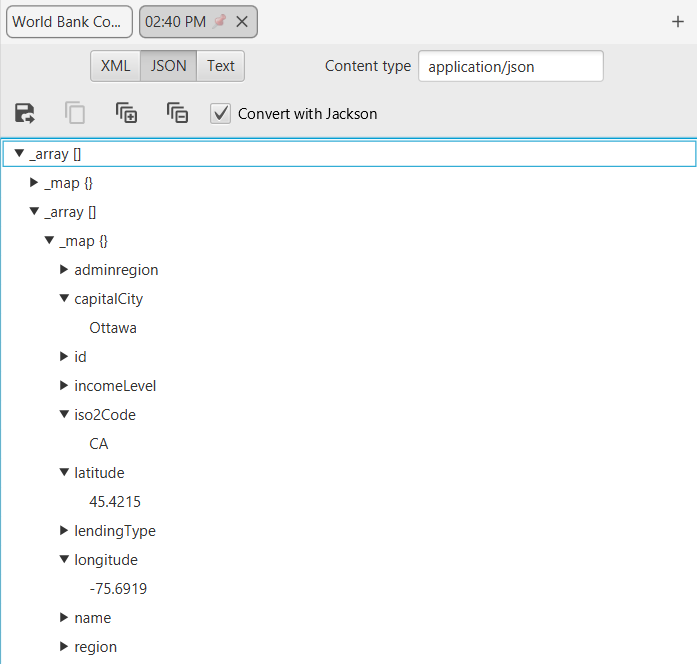Expand the adminregion node
Image resolution: width=697 pixels, height=664 pixels.
point(64,269)
